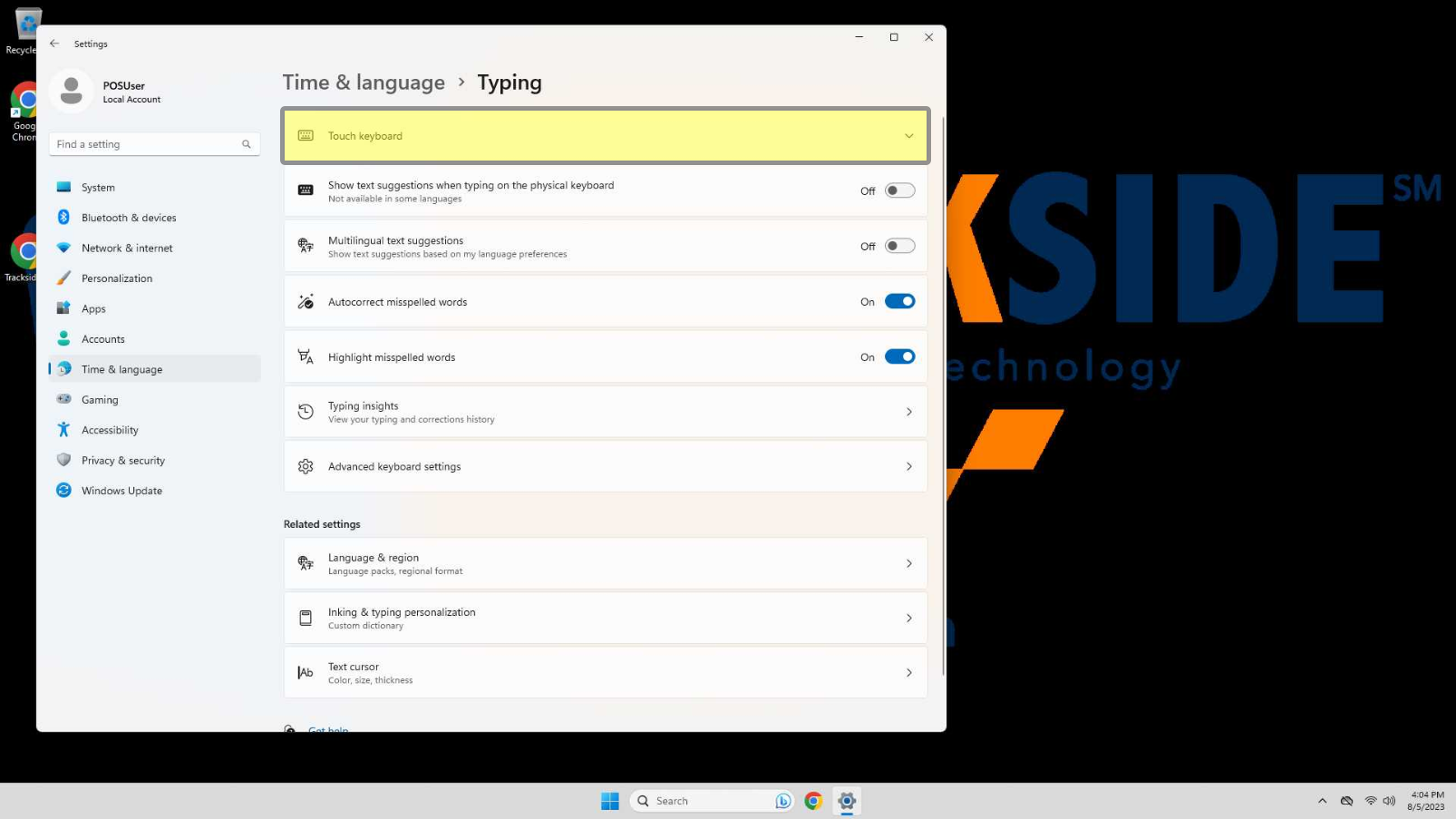Click the 'Not available in some languages' text
Viewport: 1456px width, 819px height.
(394, 199)
